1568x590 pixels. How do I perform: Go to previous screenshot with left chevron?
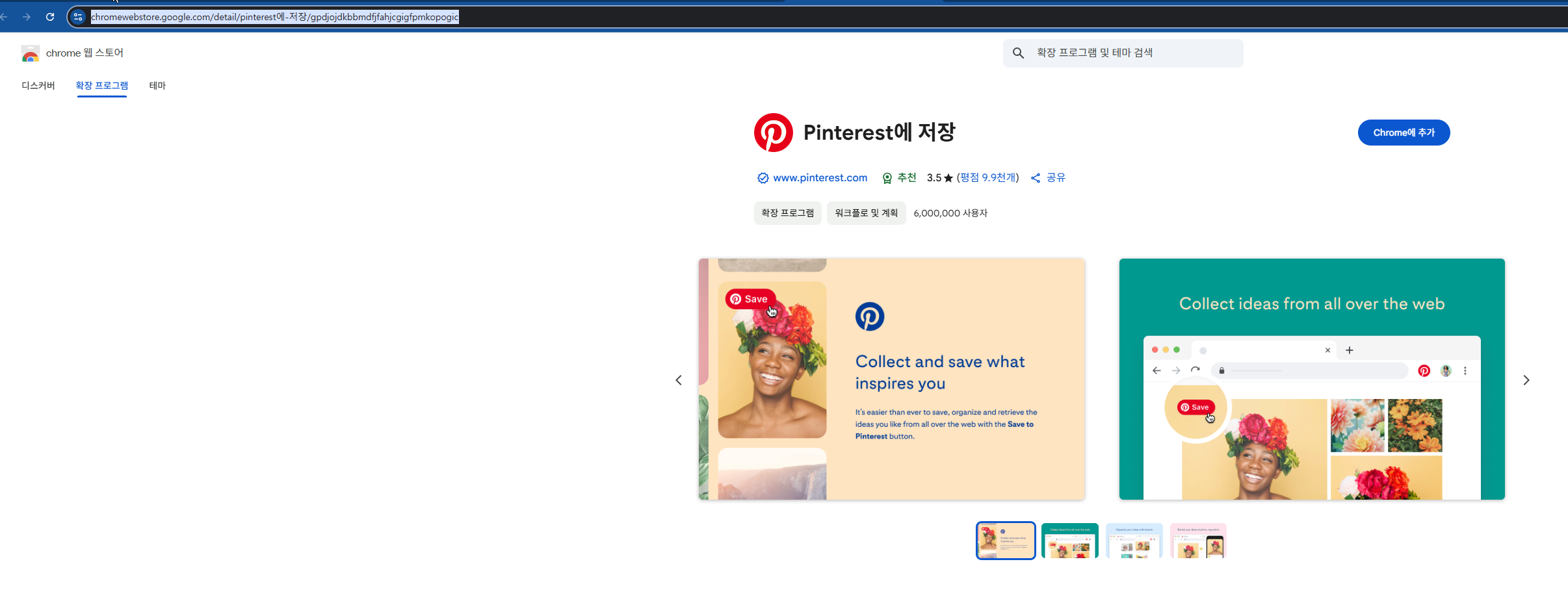[x=679, y=380]
